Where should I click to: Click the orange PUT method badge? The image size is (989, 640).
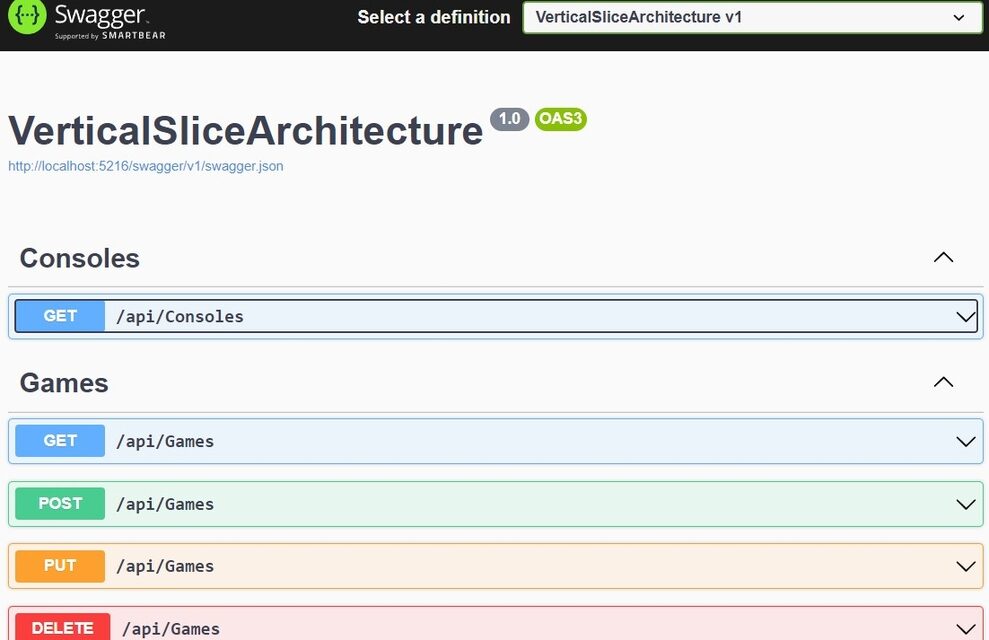pos(60,566)
